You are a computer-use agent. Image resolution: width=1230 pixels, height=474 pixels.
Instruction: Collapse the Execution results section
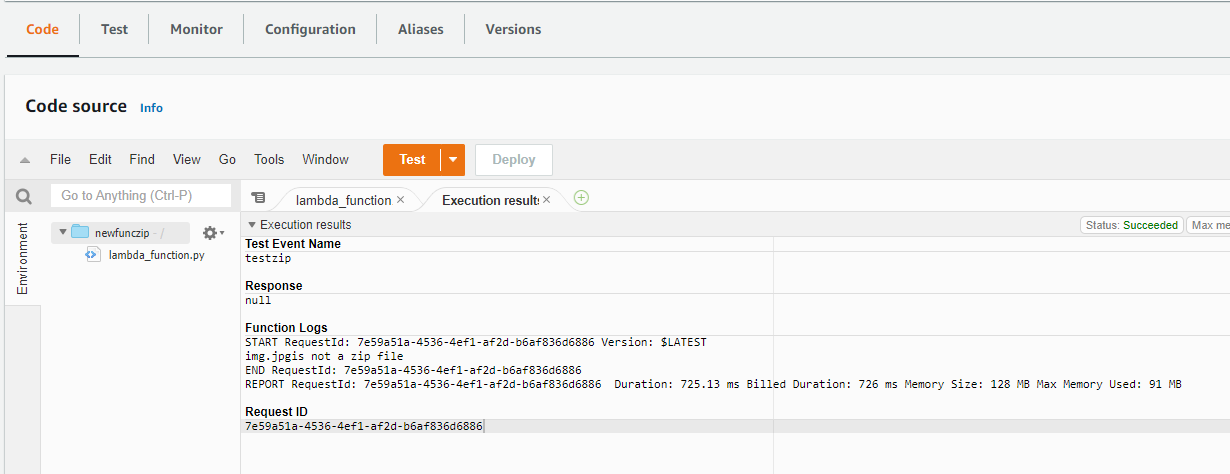click(252, 225)
